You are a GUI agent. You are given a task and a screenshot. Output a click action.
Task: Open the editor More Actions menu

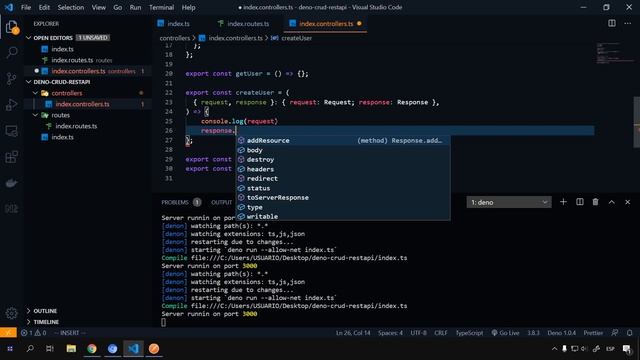pos(627,23)
